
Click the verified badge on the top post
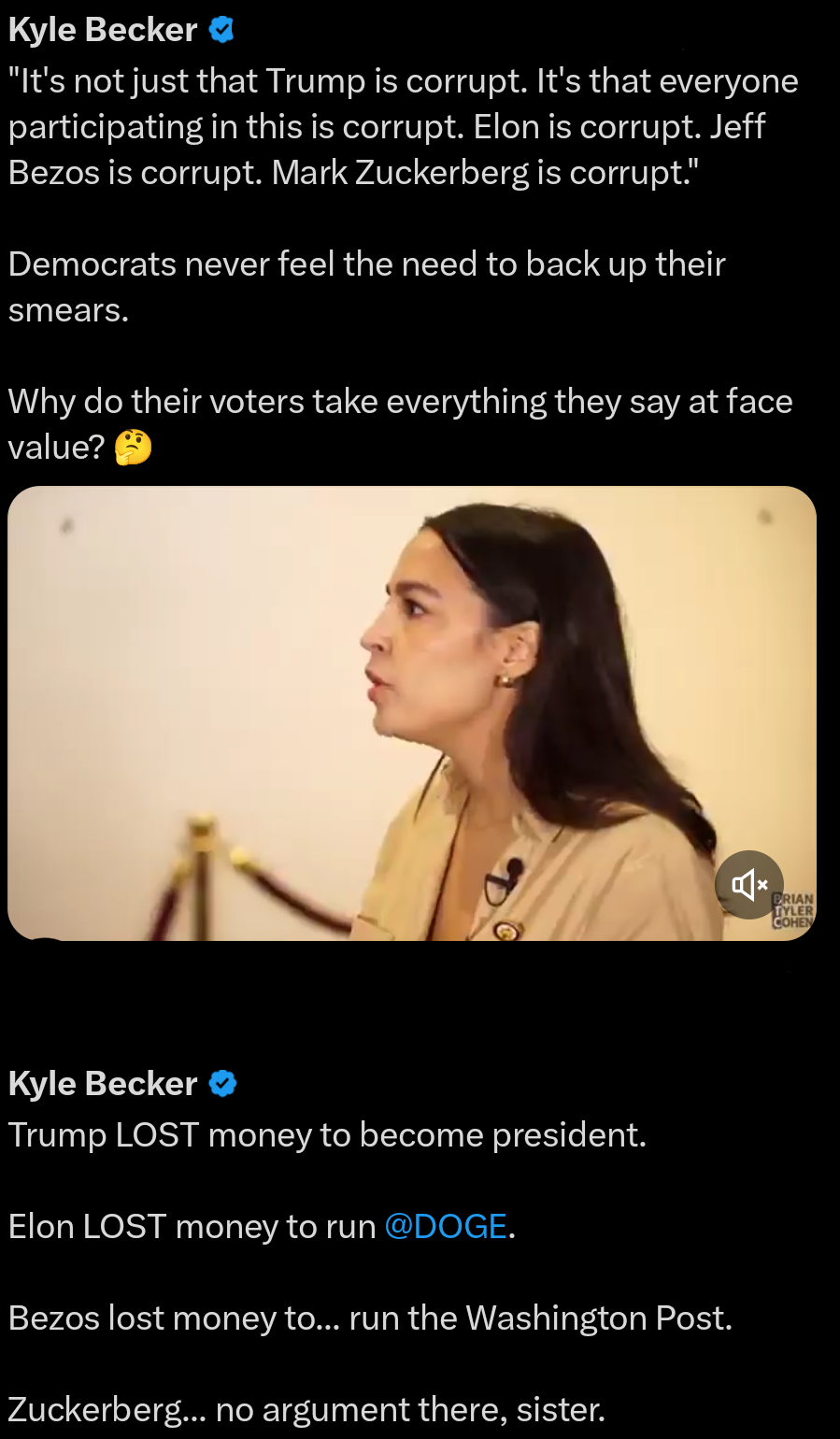(221, 30)
